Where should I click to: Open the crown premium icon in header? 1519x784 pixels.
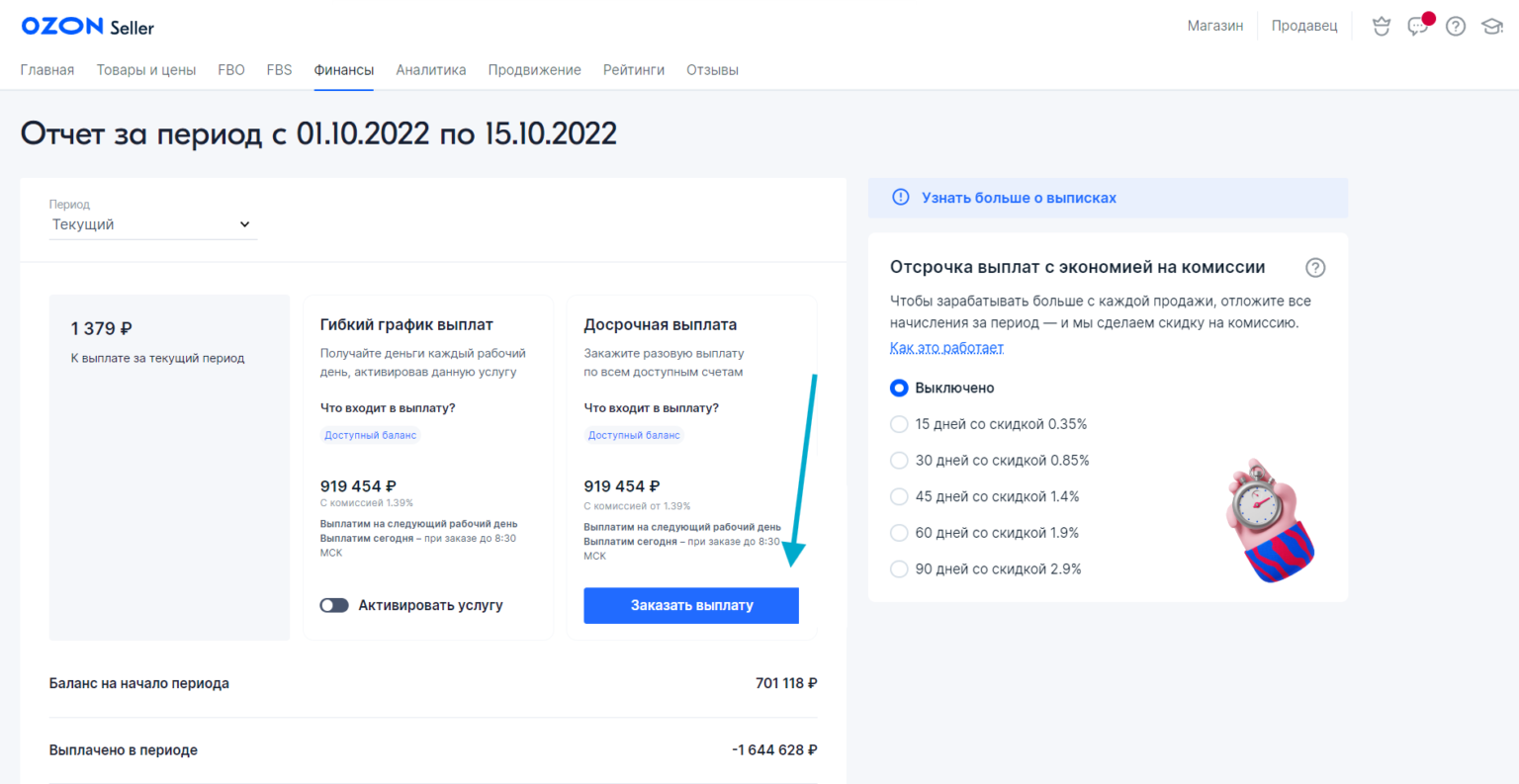coord(1382,27)
